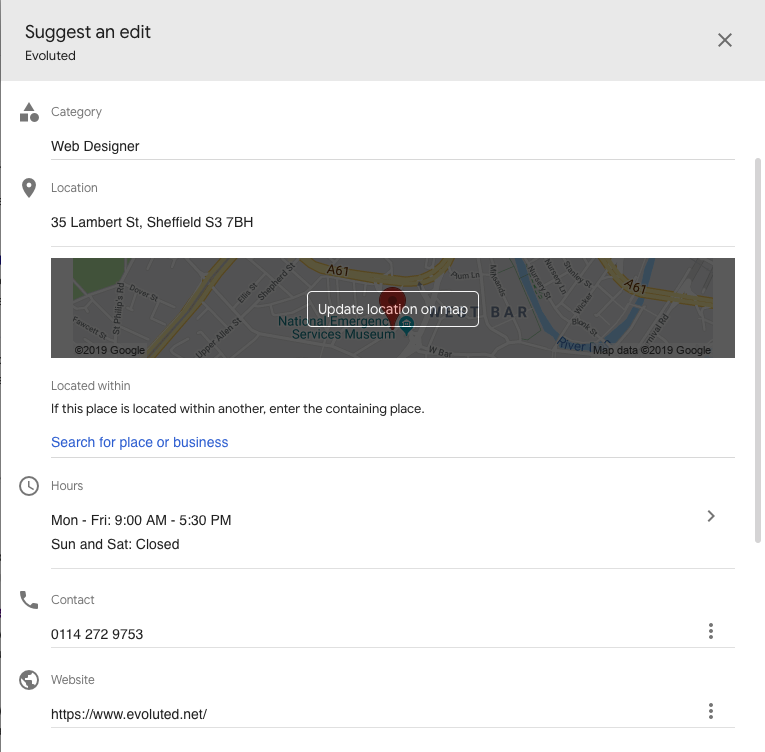This screenshot has width=765, height=752.
Task: Edit the 35 Lambert St address field
Action: [390, 222]
